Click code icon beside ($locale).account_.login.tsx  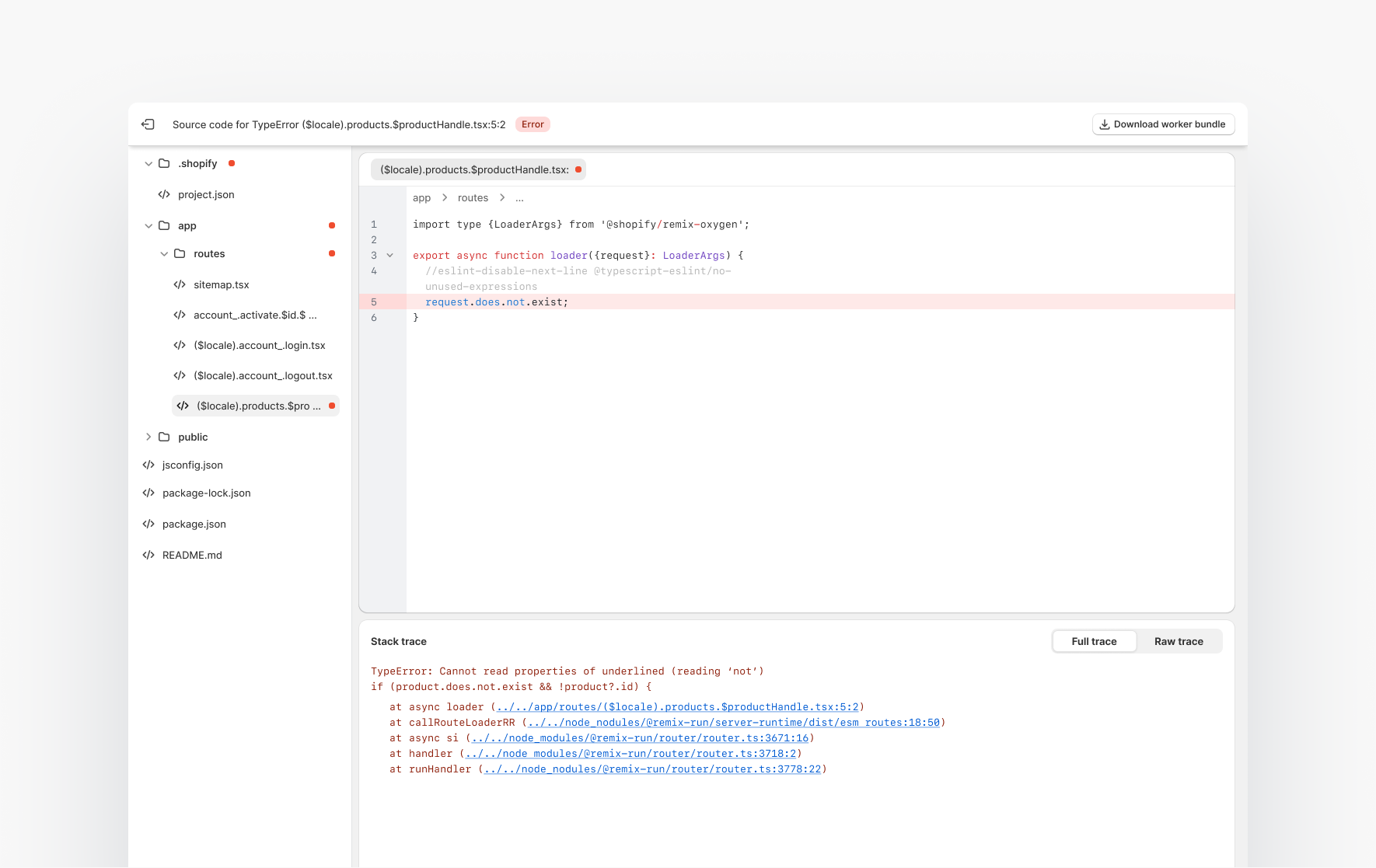tap(180, 345)
